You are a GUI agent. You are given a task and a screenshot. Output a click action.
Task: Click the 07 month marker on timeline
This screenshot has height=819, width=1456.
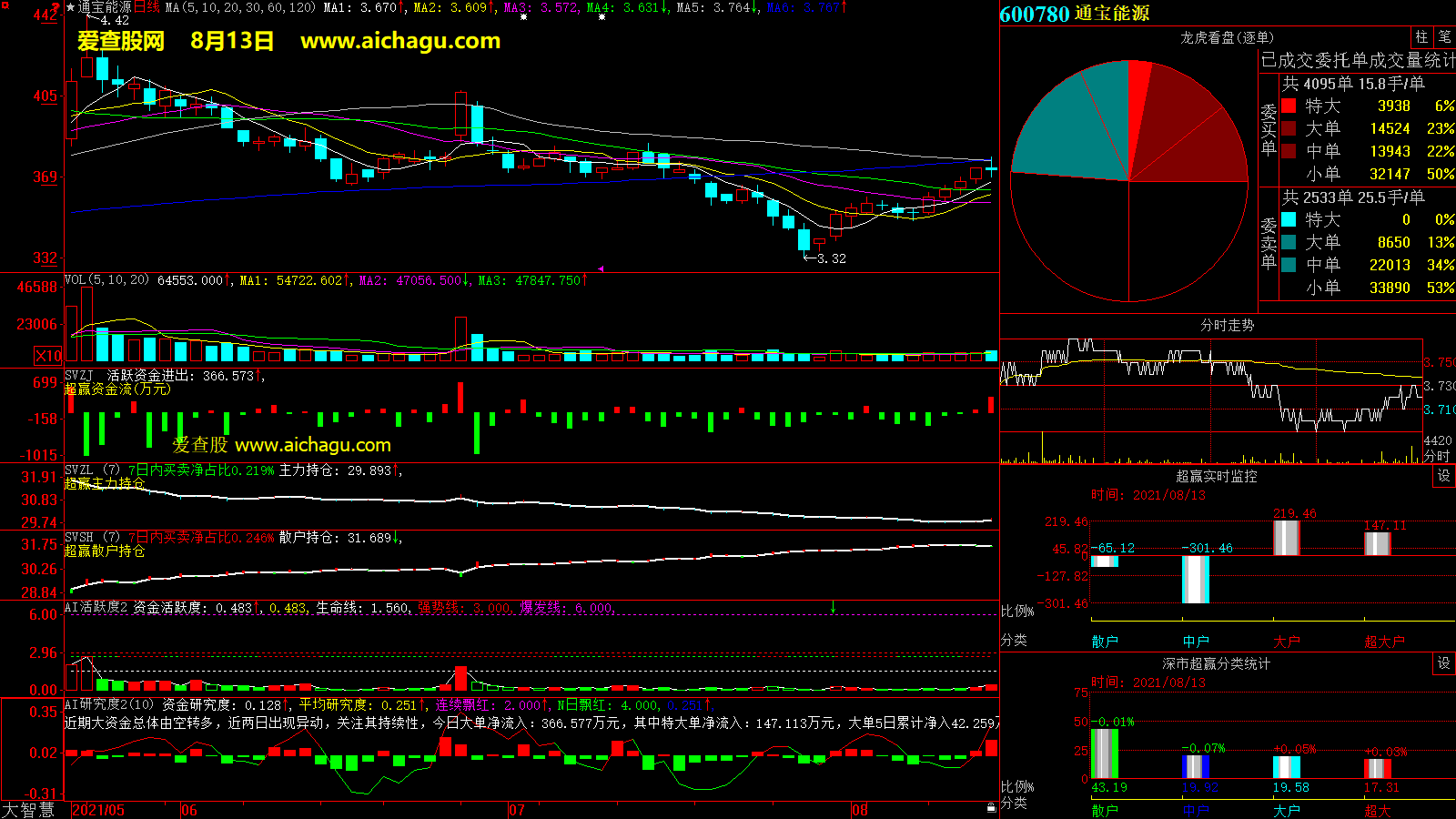(516, 810)
